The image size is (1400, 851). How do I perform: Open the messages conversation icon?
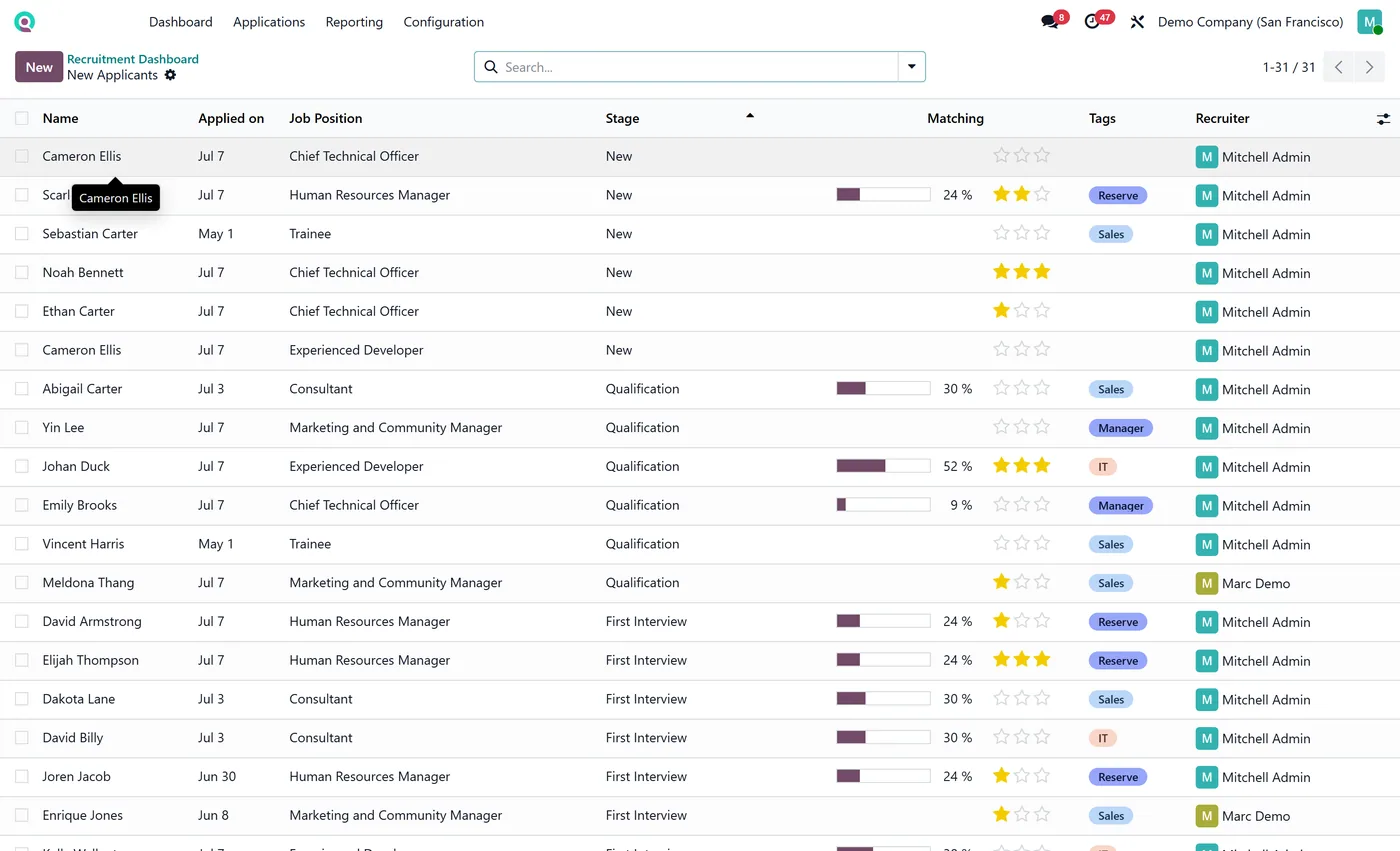[x=1050, y=22]
